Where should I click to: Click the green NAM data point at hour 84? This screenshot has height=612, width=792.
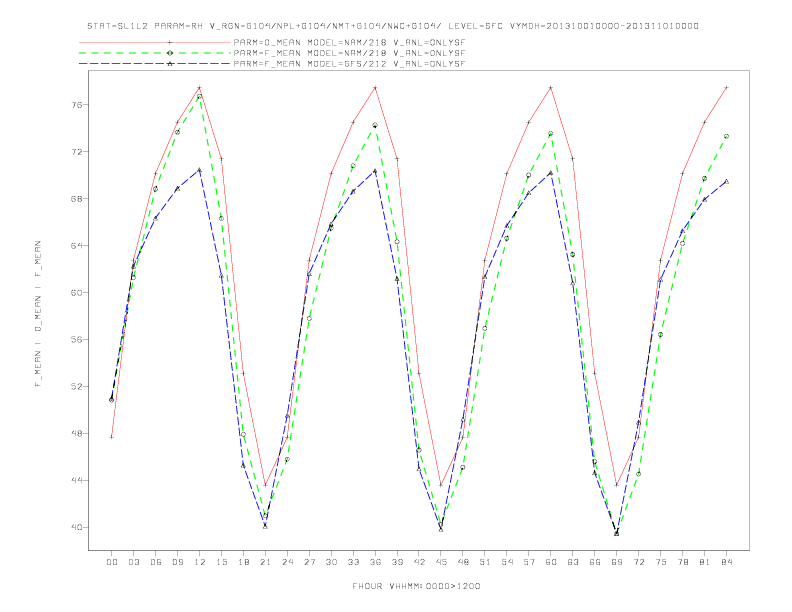(x=726, y=136)
